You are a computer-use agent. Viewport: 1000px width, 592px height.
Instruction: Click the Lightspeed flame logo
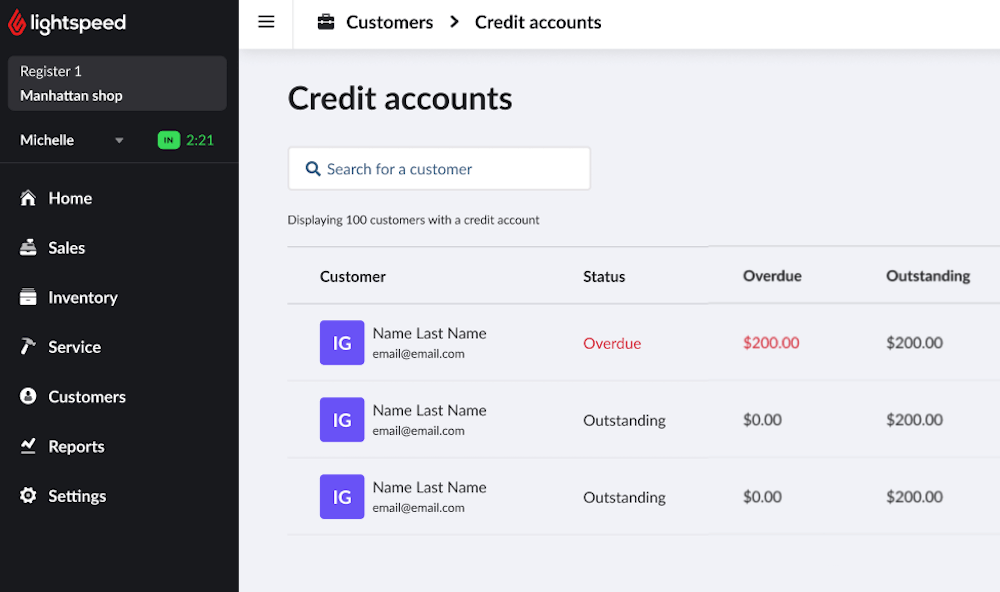click(x=17, y=21)
